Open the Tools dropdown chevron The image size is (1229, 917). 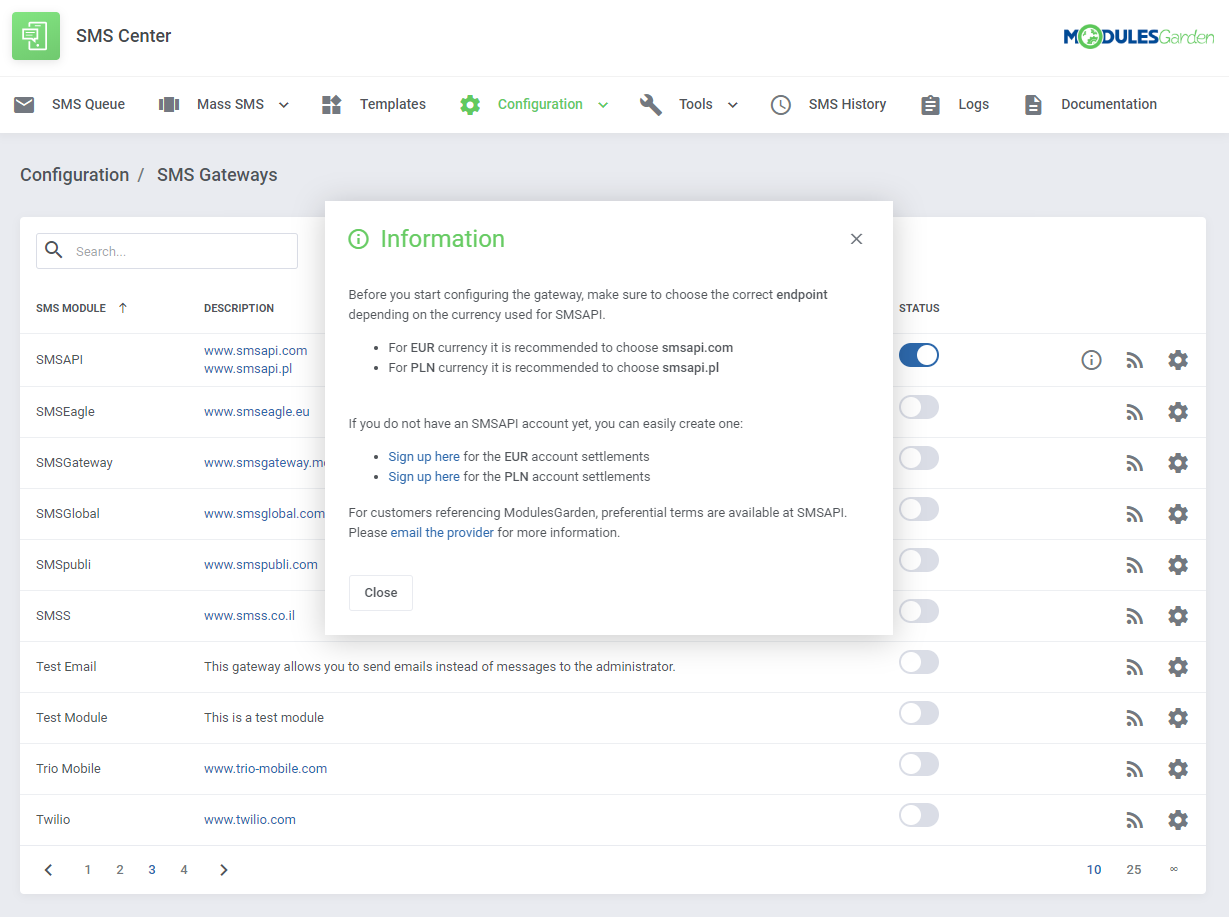[733, 104]
